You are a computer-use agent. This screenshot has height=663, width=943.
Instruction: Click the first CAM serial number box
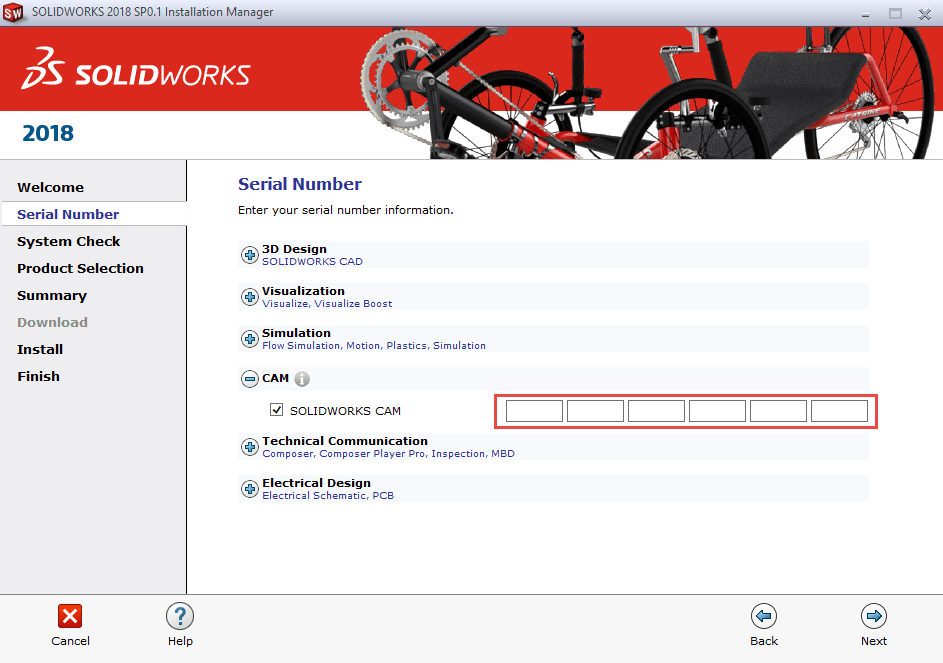click(534, 411)
